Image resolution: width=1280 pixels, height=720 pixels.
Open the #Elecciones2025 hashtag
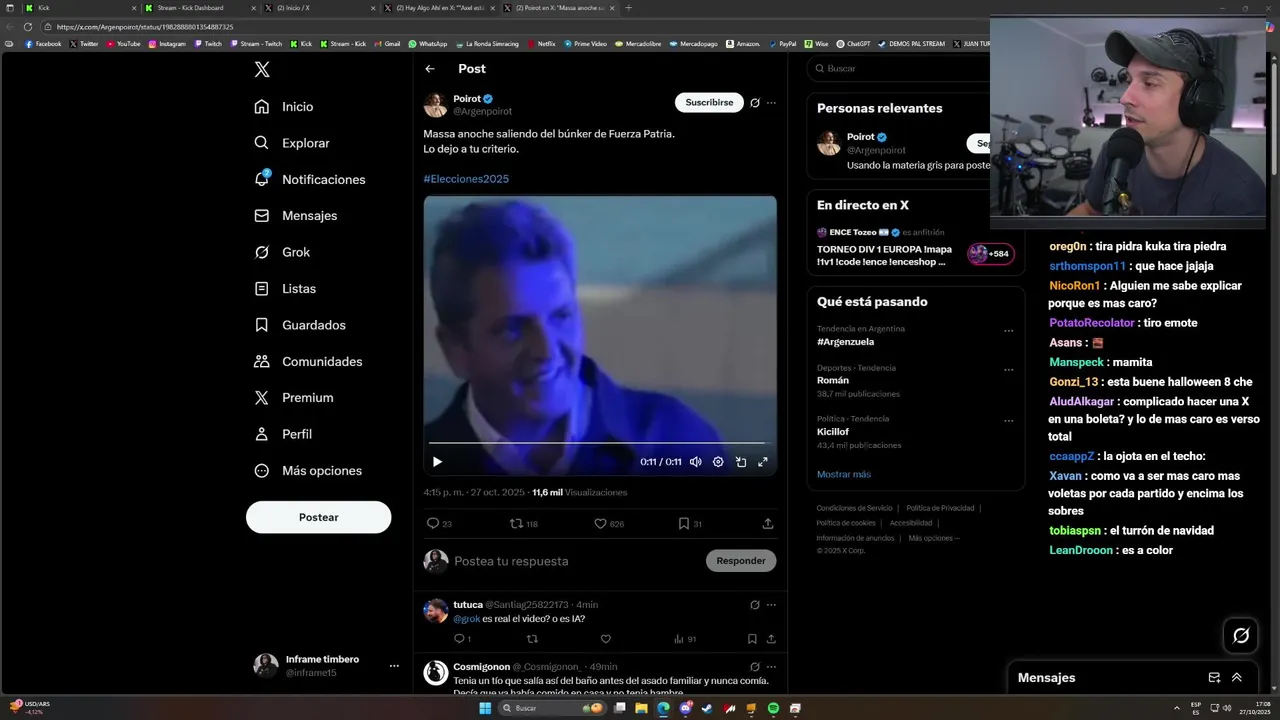466,179
